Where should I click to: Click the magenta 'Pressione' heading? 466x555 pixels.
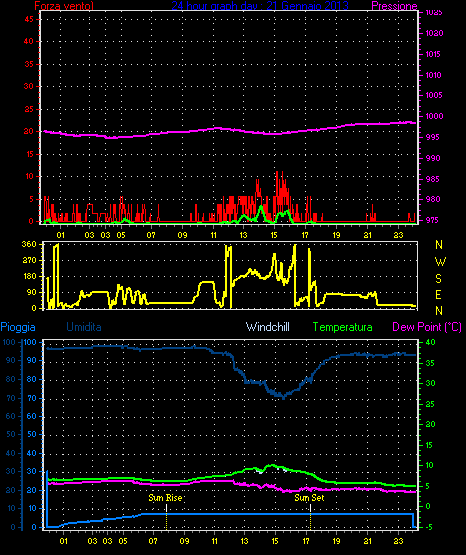[394, 6]
